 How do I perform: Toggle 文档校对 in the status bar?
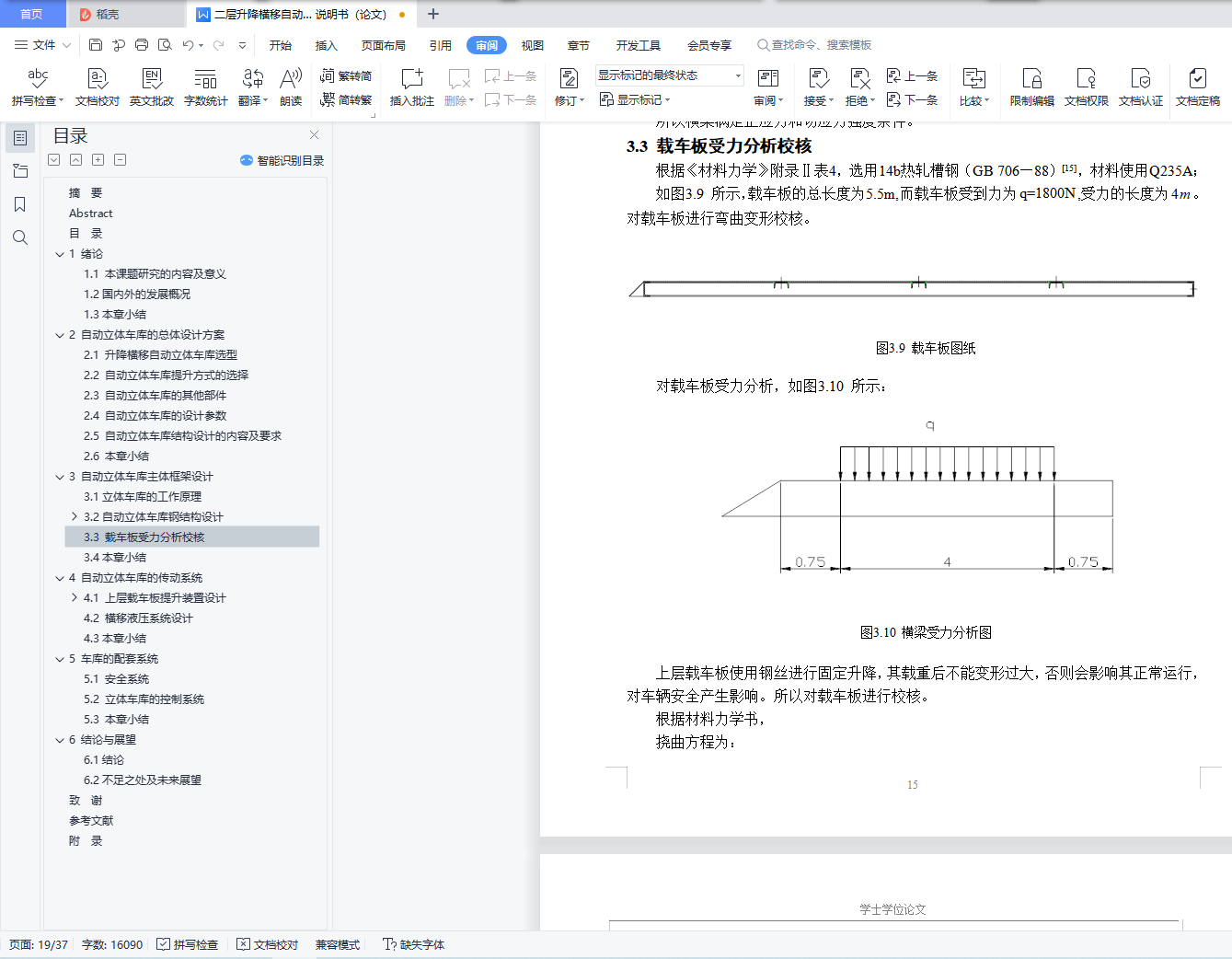(268, 944)
